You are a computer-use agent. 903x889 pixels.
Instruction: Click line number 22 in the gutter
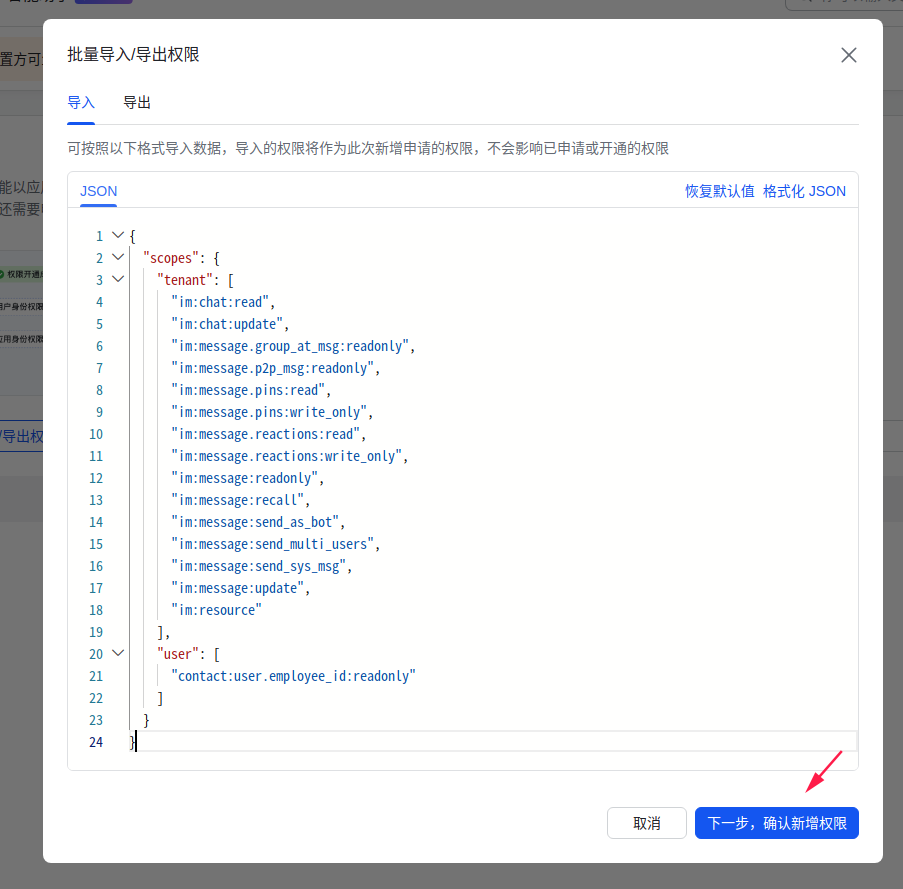pyautogui.click(x=96, y=698)
